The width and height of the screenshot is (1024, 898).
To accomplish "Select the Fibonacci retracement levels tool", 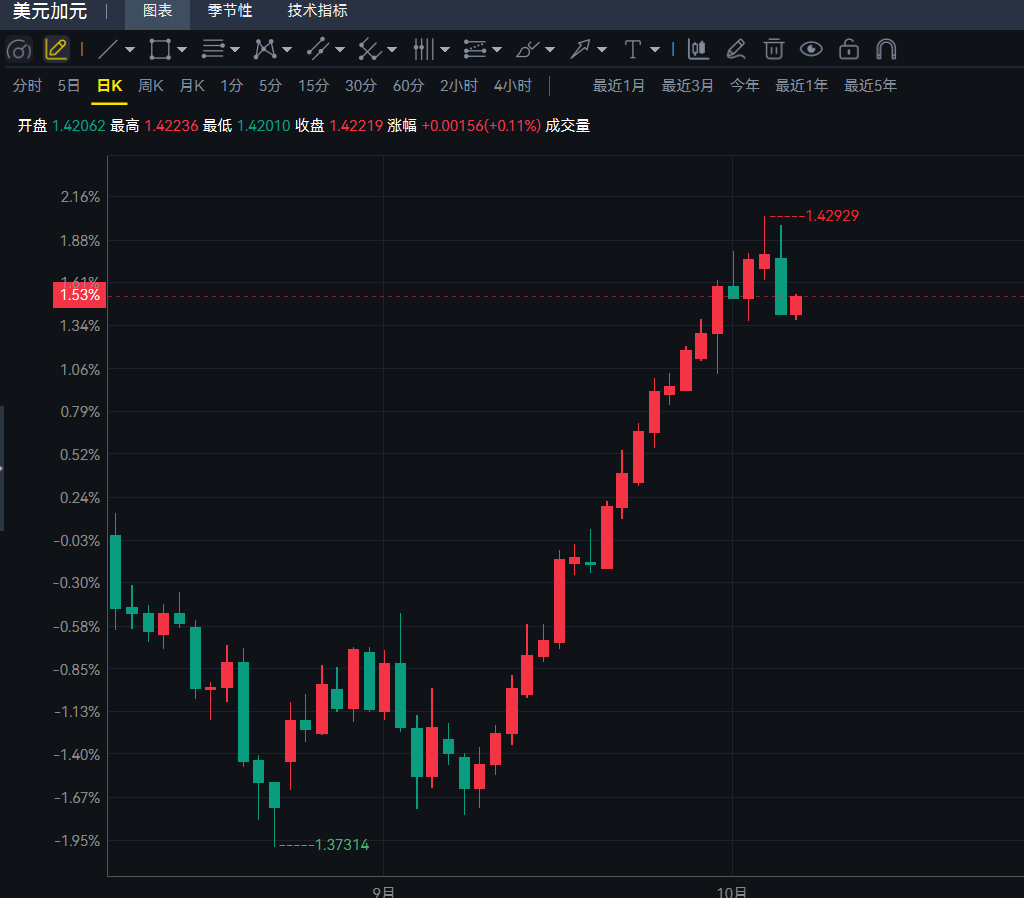I will 475,49.
